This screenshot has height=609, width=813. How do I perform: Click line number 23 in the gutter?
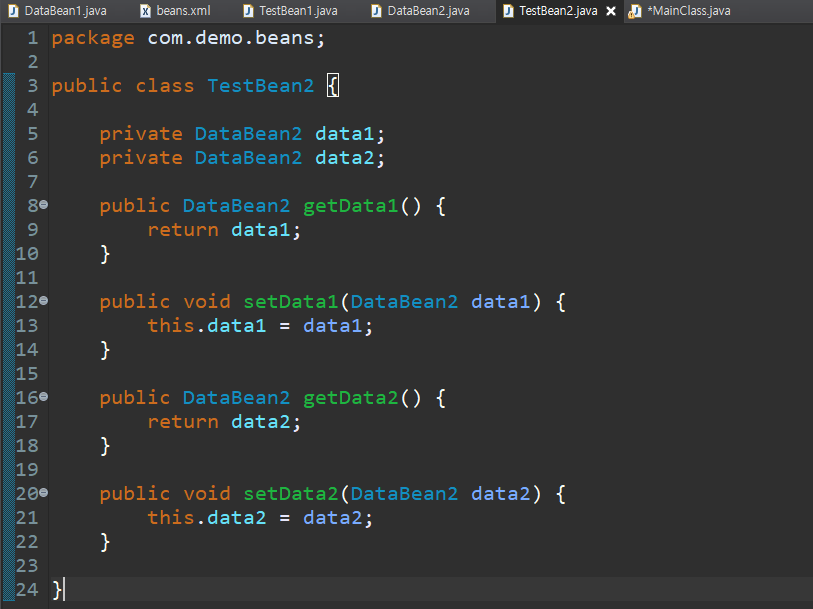coord(27,565)
